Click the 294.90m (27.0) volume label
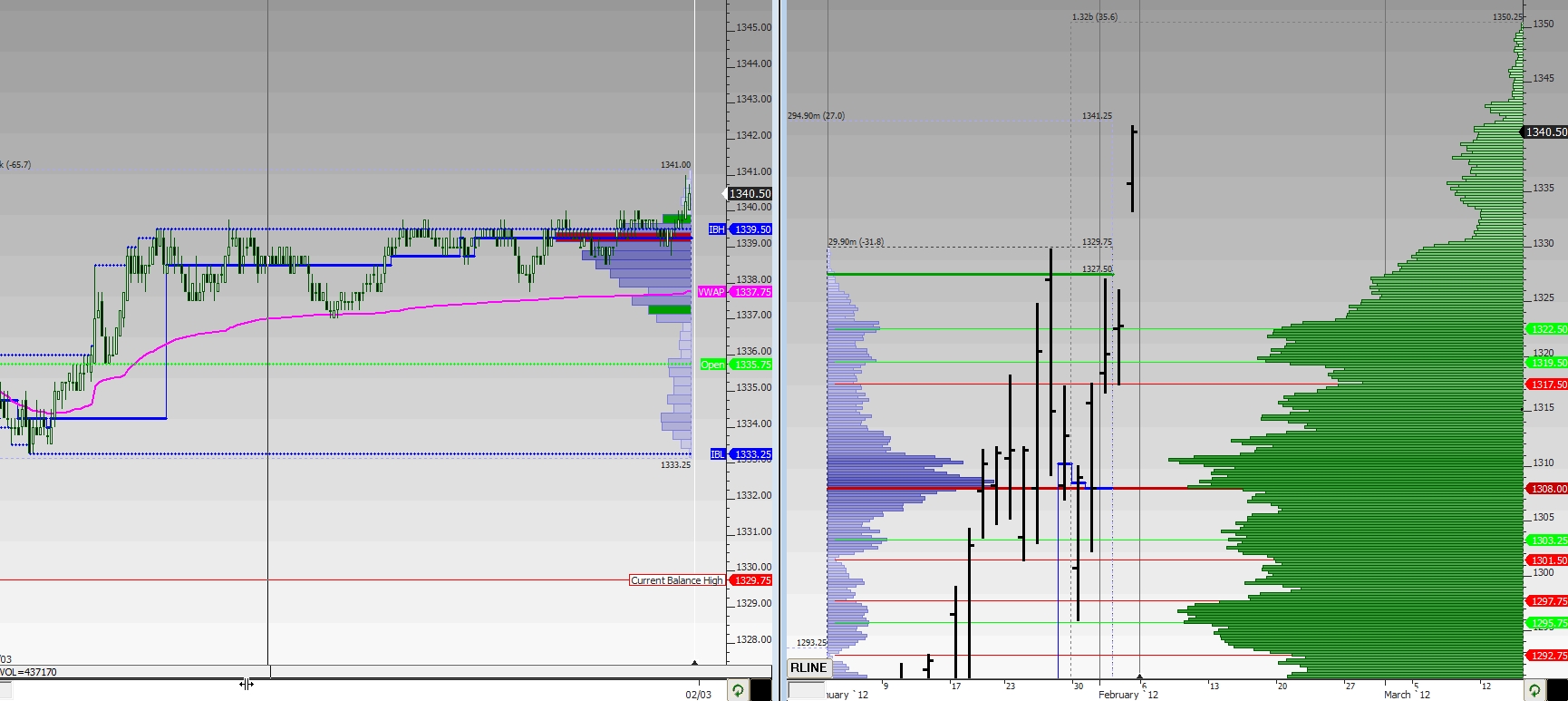Viewport: 1568px width, 701px height. (816, 116)
